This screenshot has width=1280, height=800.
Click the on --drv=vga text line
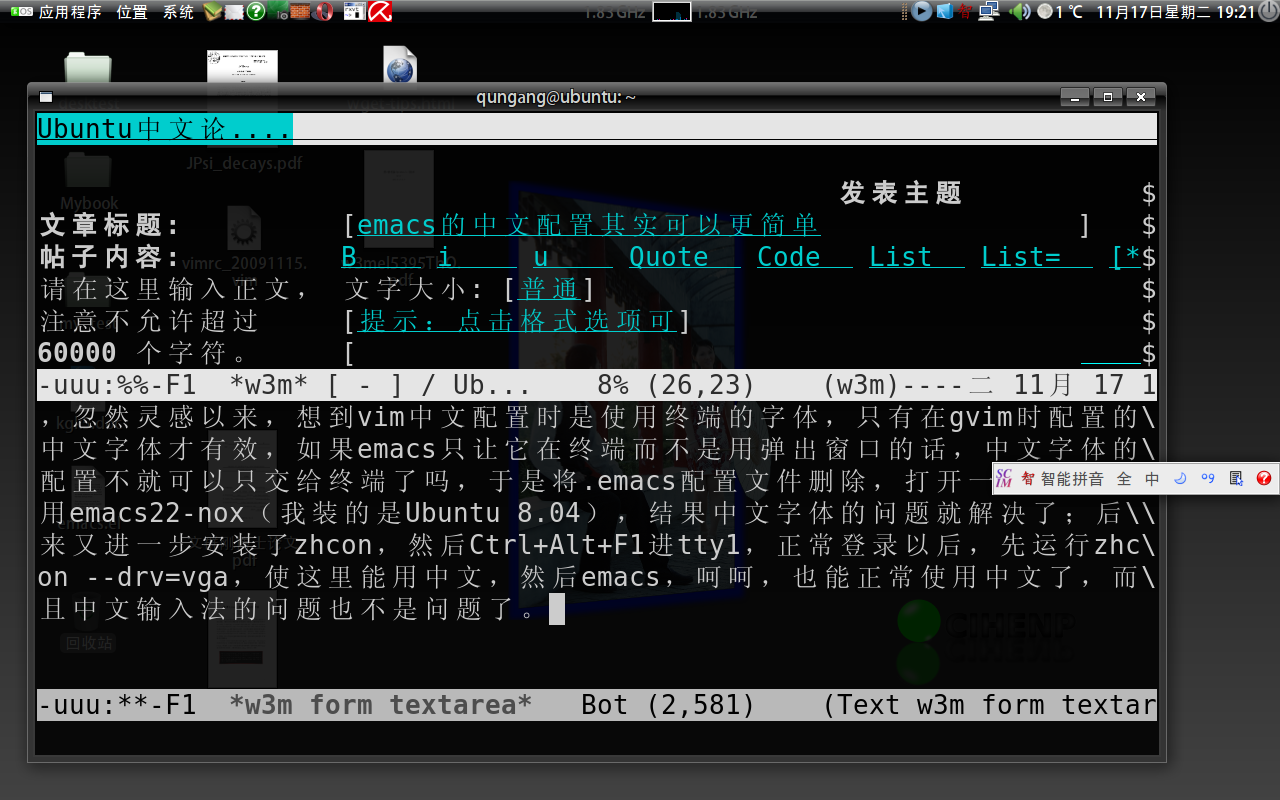click(135, 577)
